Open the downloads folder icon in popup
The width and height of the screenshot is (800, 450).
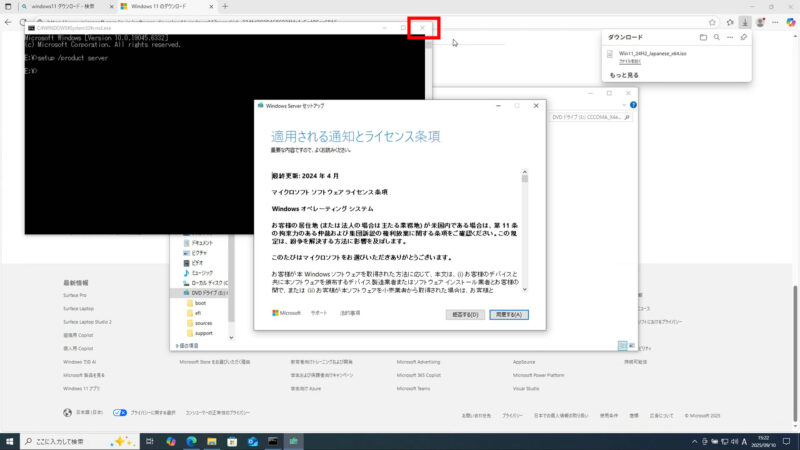point(703,37)
